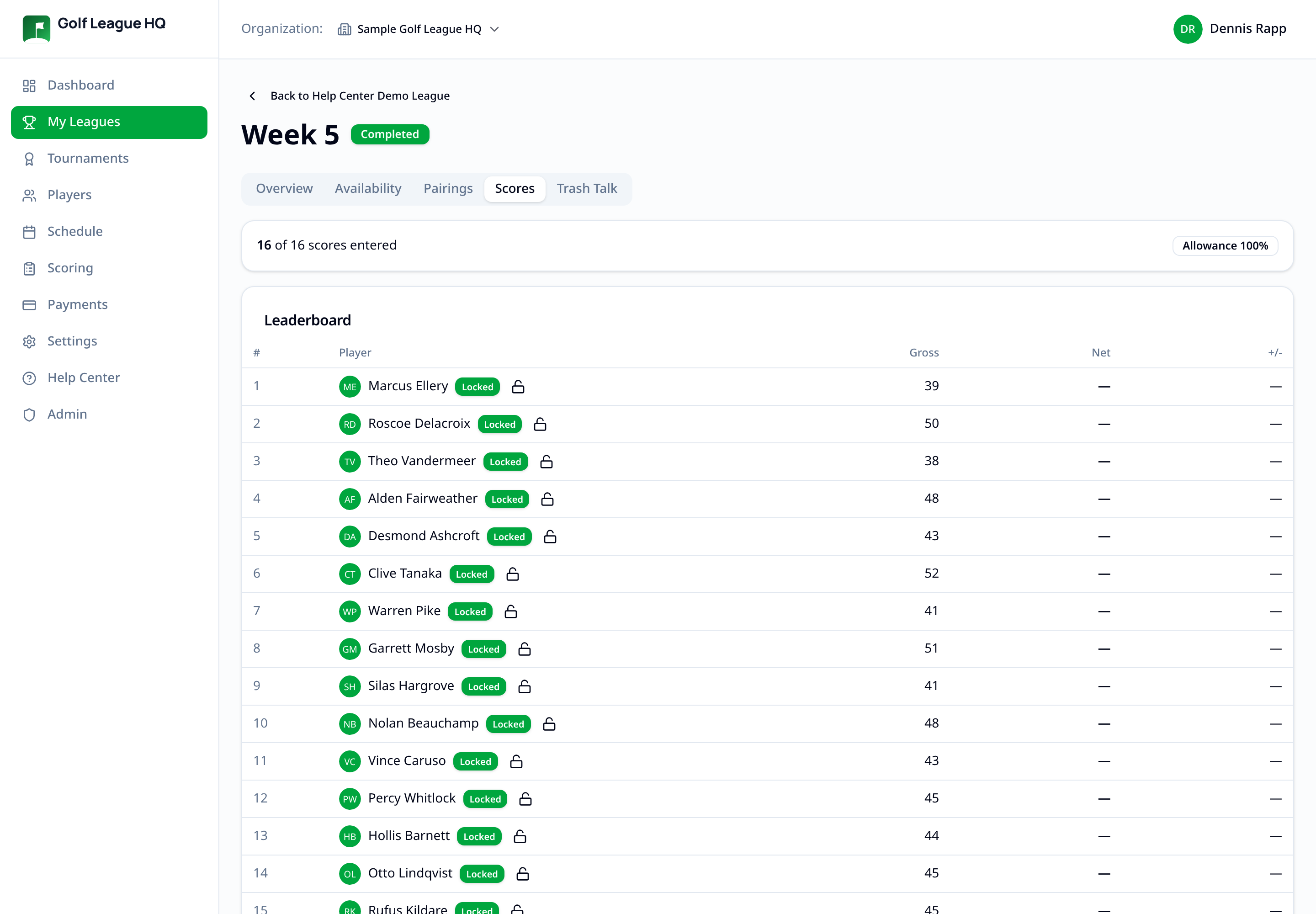Switch to the Overview tab
The image size is (1316, 914).
(284, 189)
